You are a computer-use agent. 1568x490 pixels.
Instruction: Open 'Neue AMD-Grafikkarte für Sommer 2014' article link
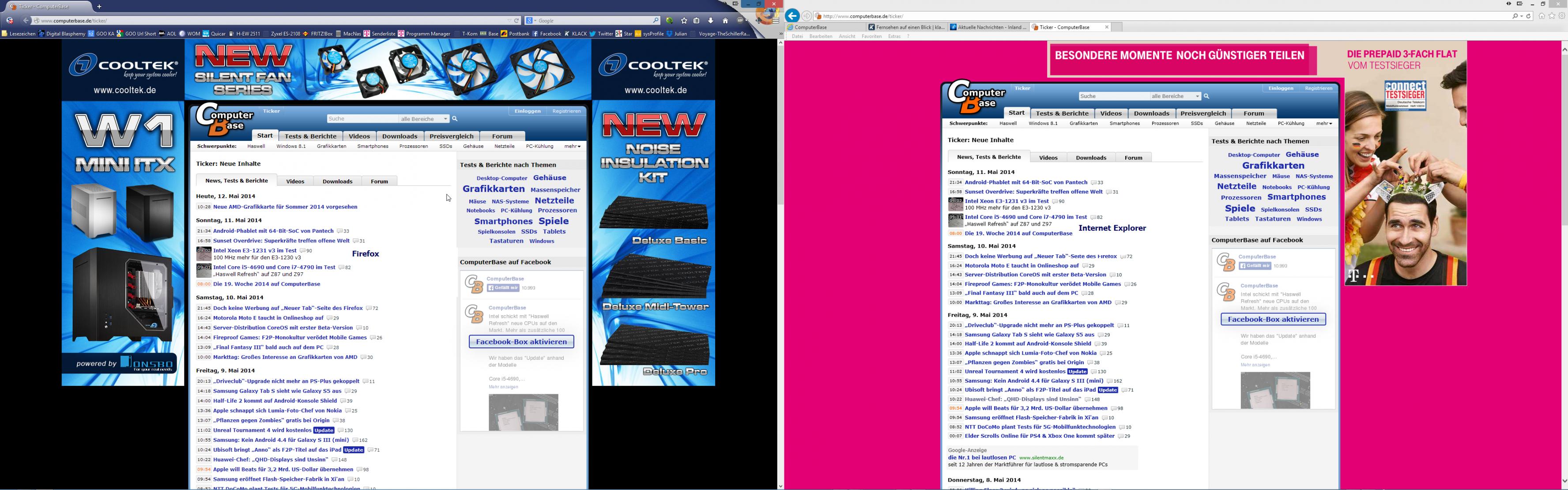click(285, 207)
